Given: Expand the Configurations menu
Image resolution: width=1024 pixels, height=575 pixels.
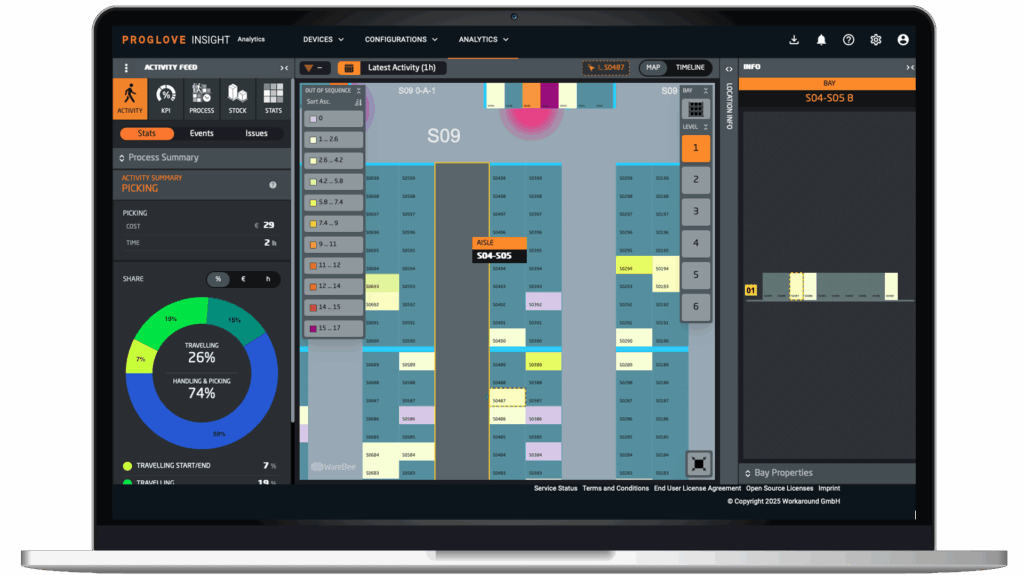Looking at the screenshot, I should 401,40.
